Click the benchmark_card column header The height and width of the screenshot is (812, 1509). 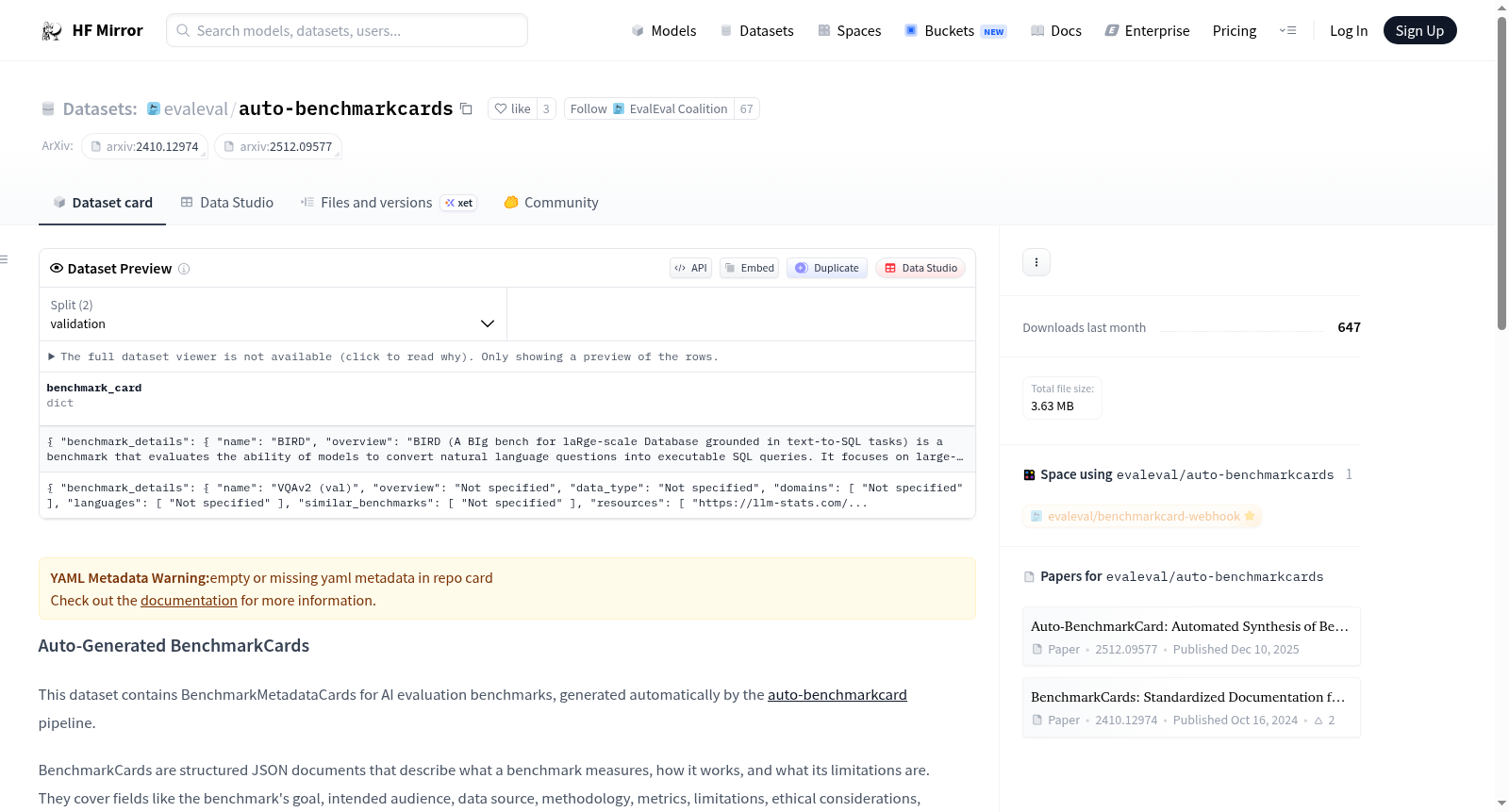(94, 388)
